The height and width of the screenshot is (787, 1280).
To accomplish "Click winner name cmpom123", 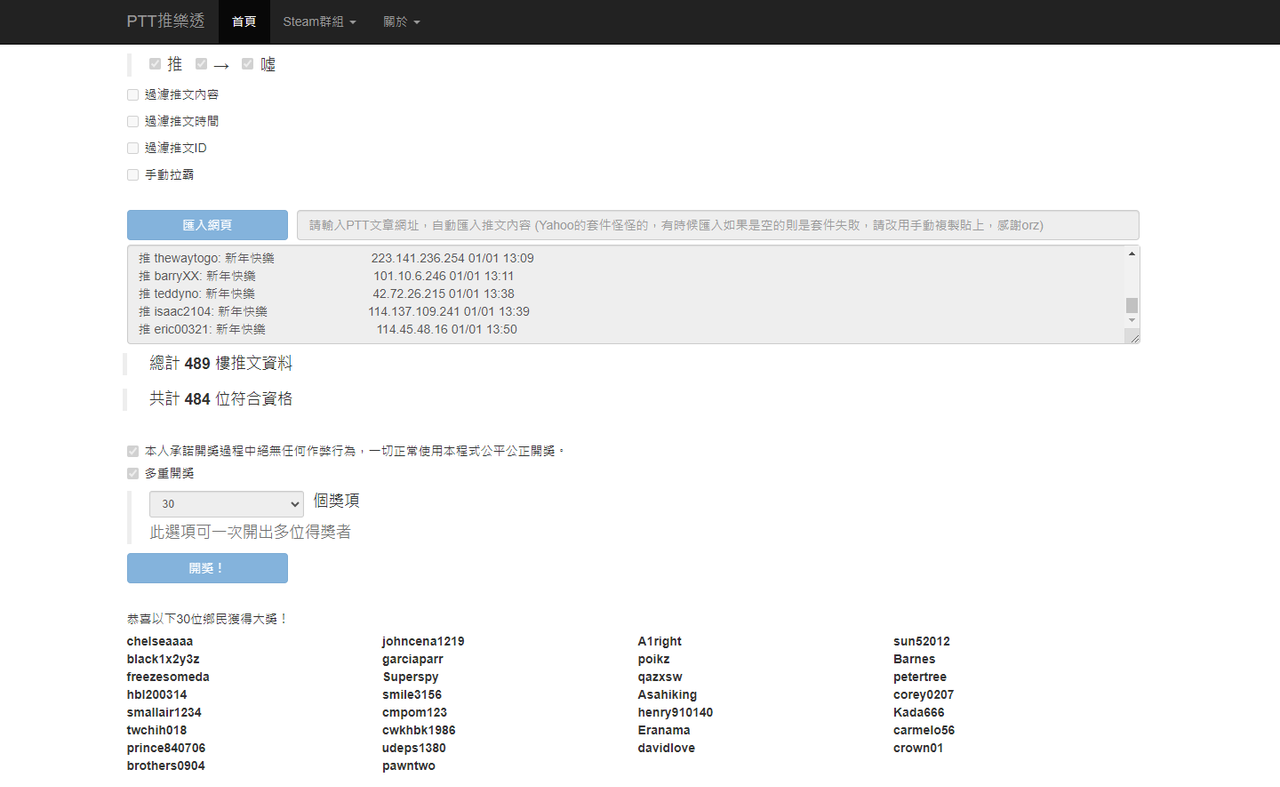I will 415,713.
